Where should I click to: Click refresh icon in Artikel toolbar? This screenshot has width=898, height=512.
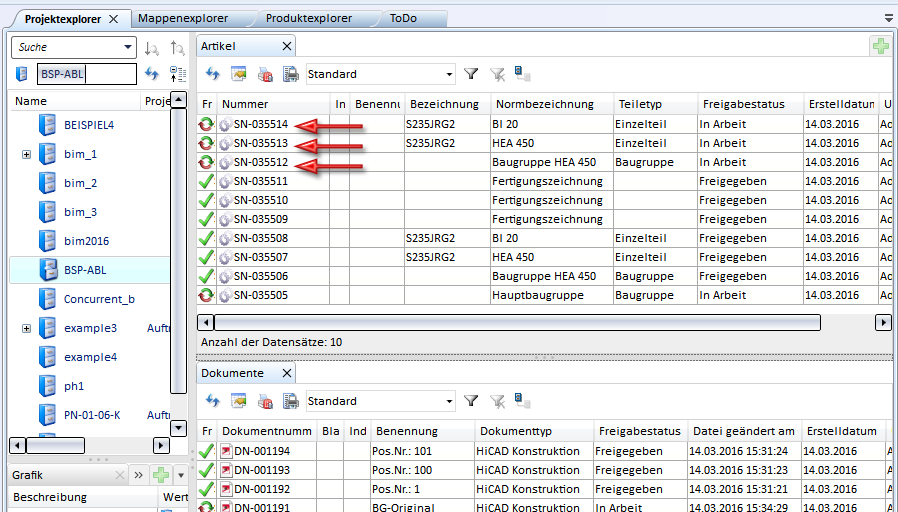(212, 74)
